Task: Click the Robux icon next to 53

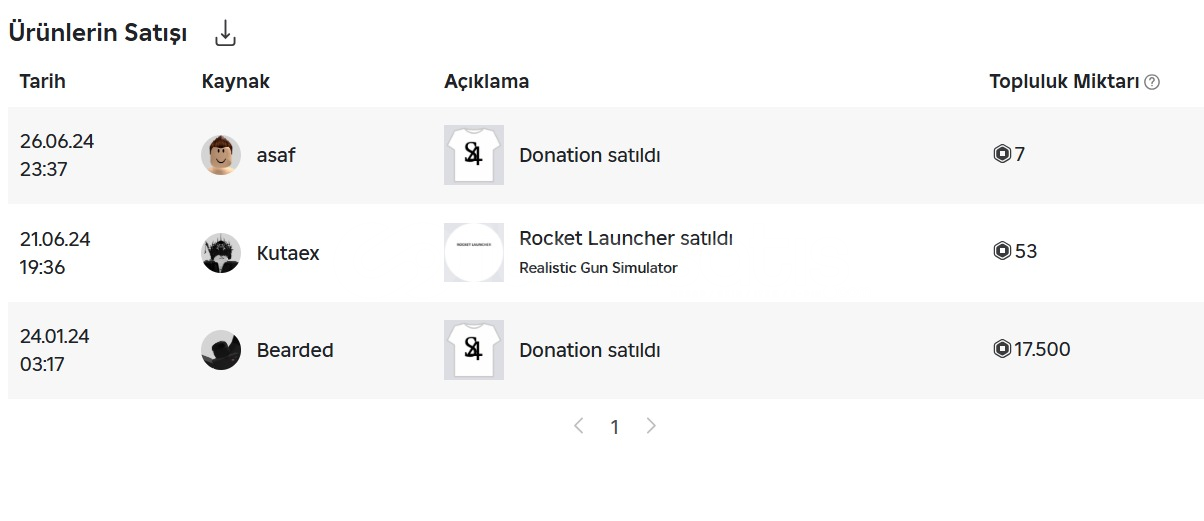Action: point(1002,251)
